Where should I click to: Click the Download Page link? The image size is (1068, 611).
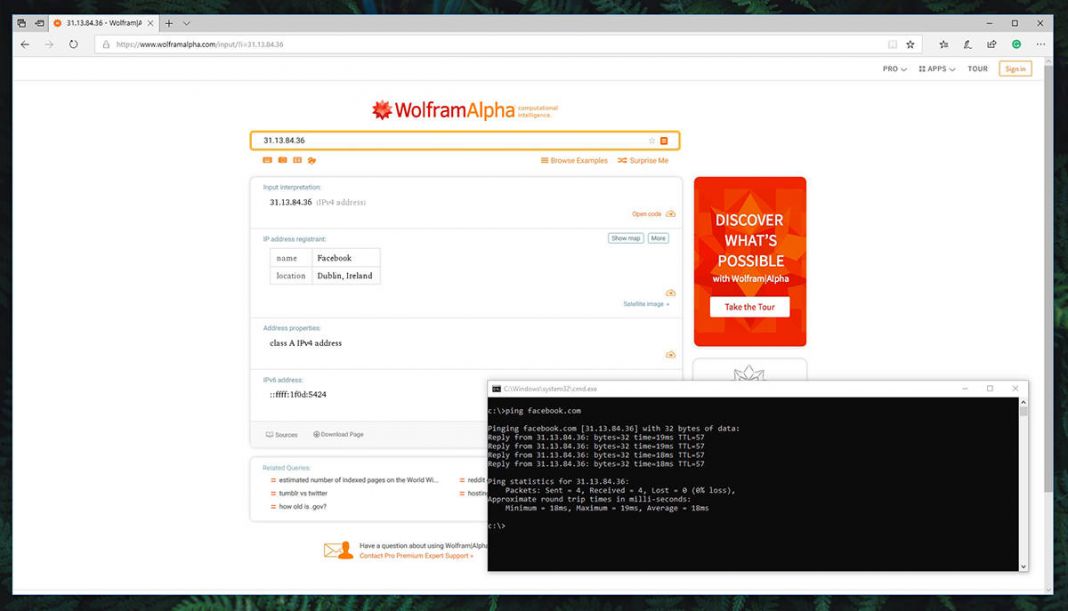coord(339,435)
